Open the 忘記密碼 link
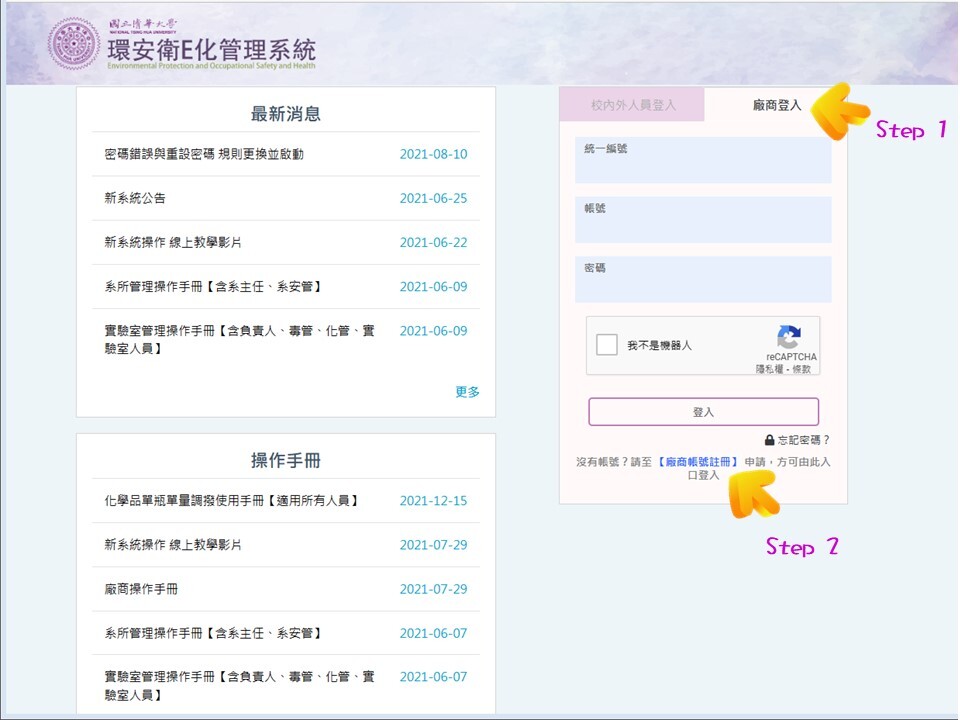Viewport: 960px width, 720px height. click(803, 440)
